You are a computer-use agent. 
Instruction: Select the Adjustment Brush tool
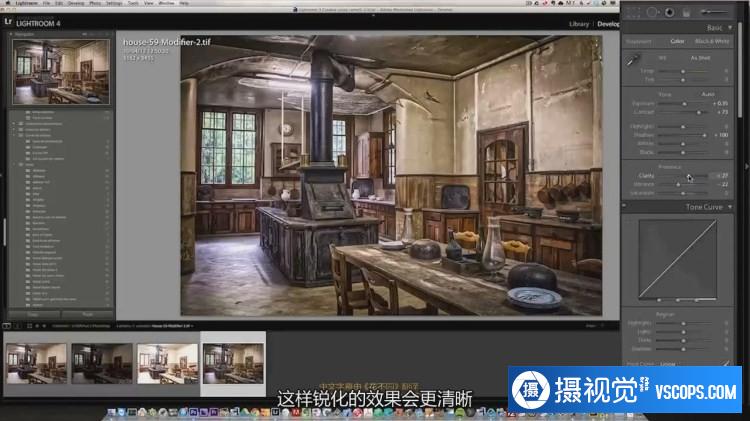[714, 12]
